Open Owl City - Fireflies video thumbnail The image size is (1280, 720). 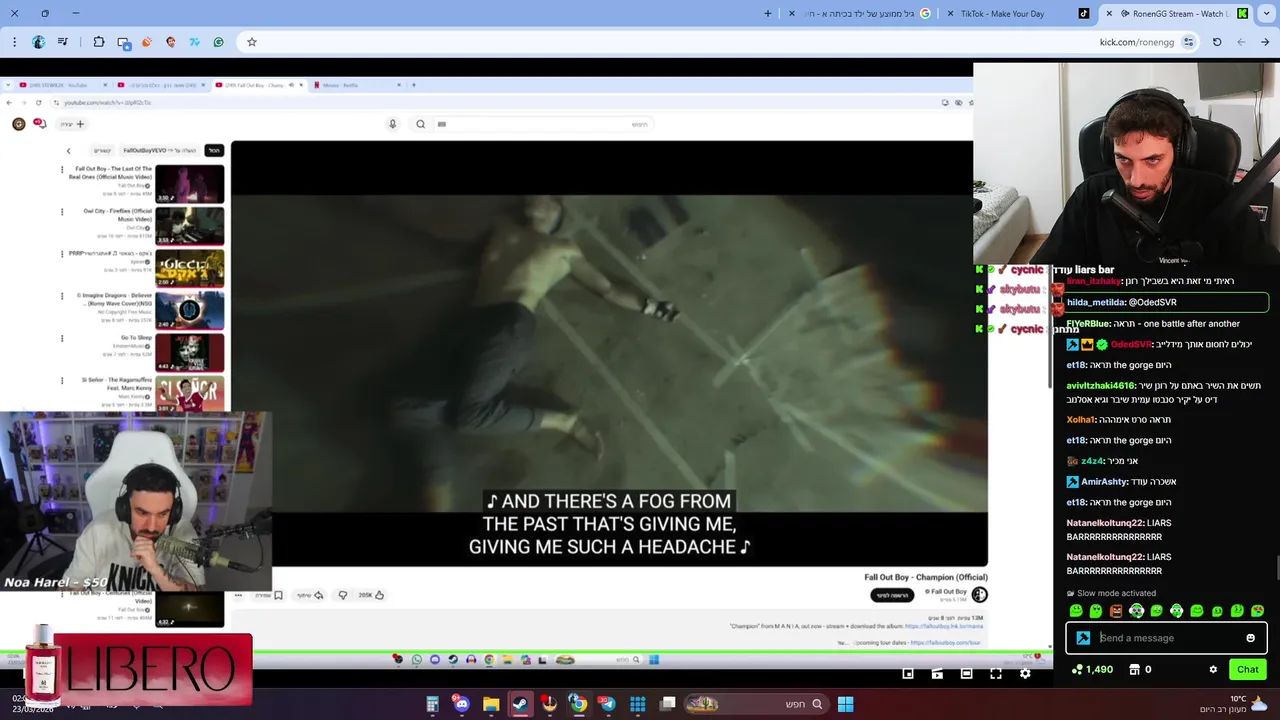tap(189, 226)
